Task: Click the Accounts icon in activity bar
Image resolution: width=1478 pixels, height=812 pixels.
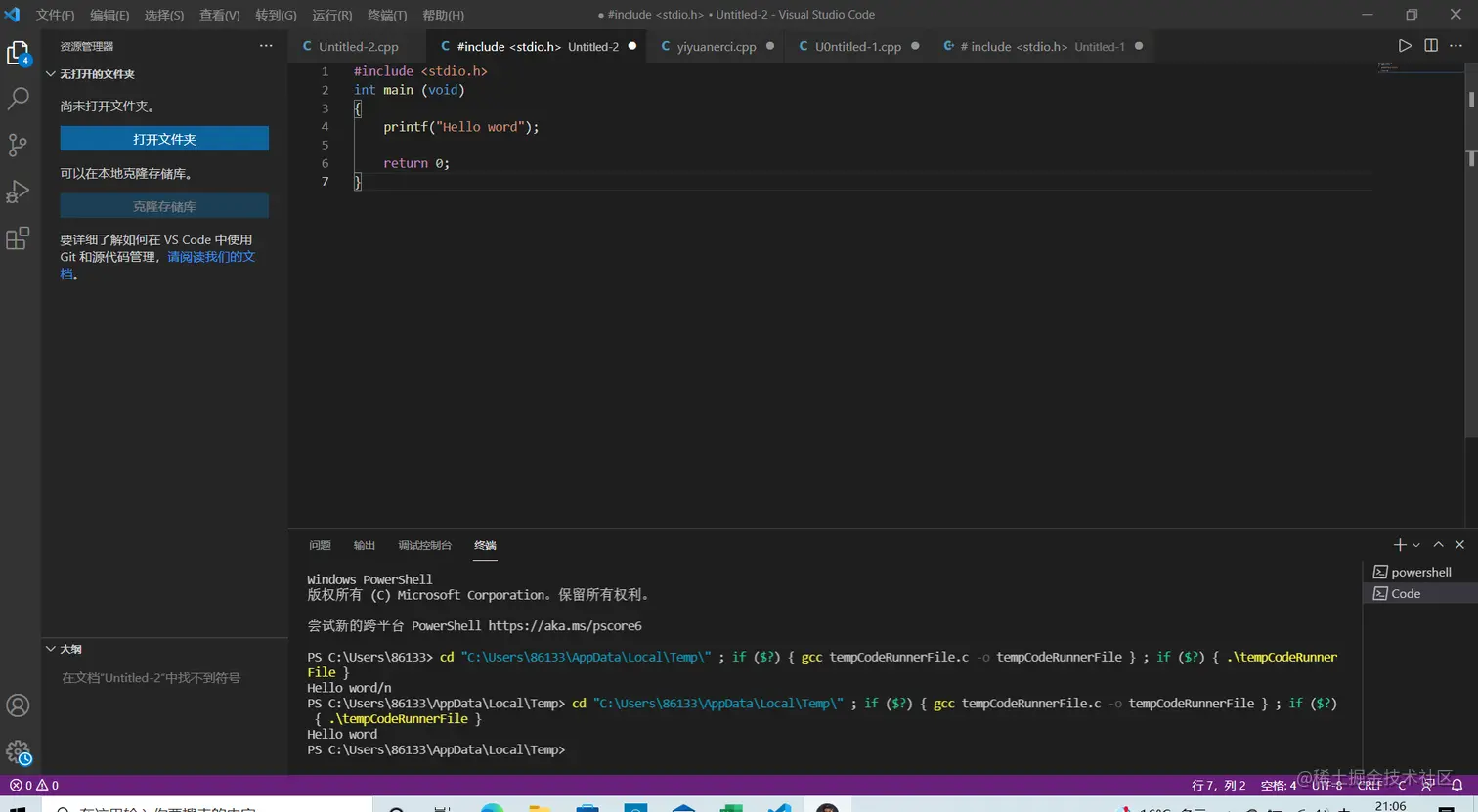Action: coord(18,705)
